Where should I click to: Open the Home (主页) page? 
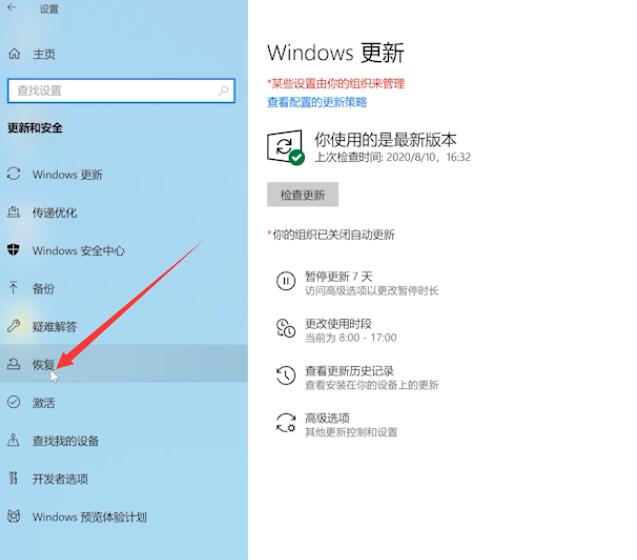[44, 54]
